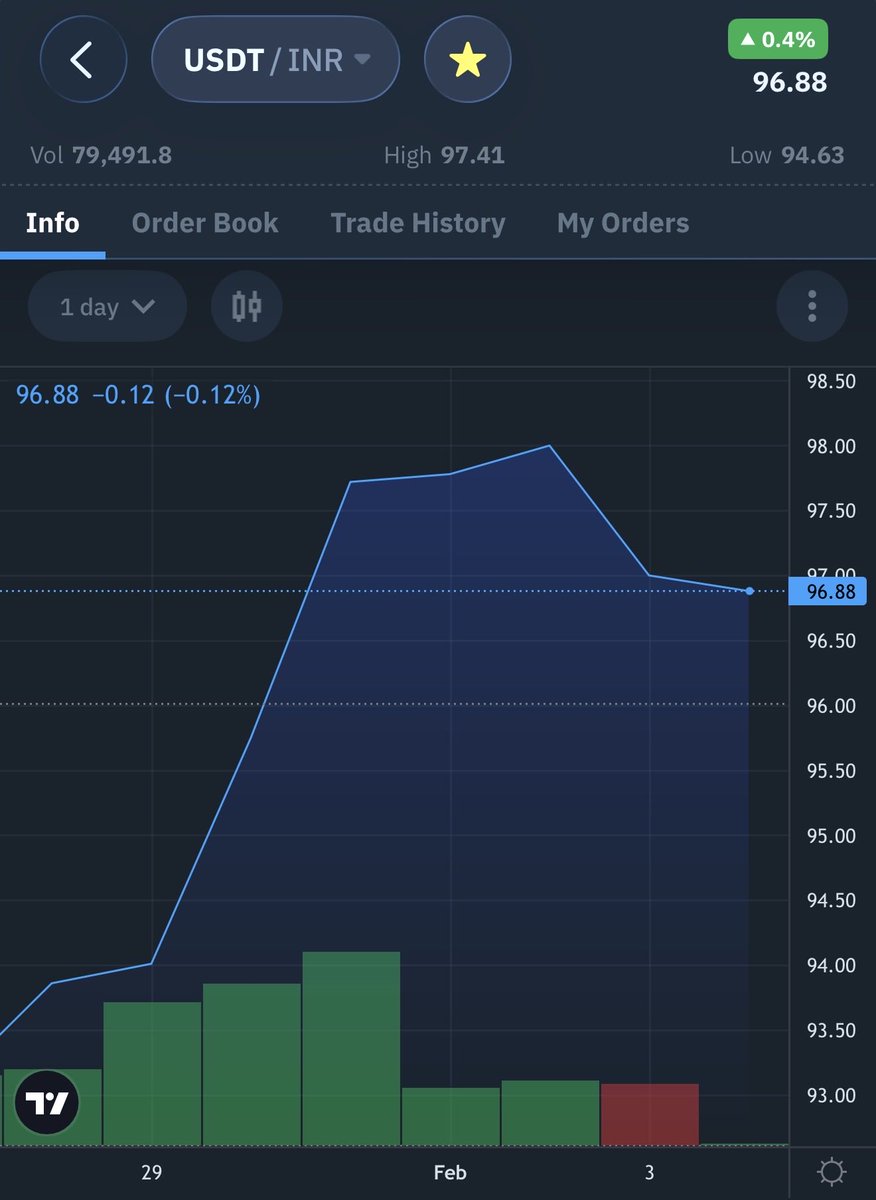Screen dimensions: 876x1200
Task: Click the TradingView logo on the chart
Action: (x=47, y=1103)
